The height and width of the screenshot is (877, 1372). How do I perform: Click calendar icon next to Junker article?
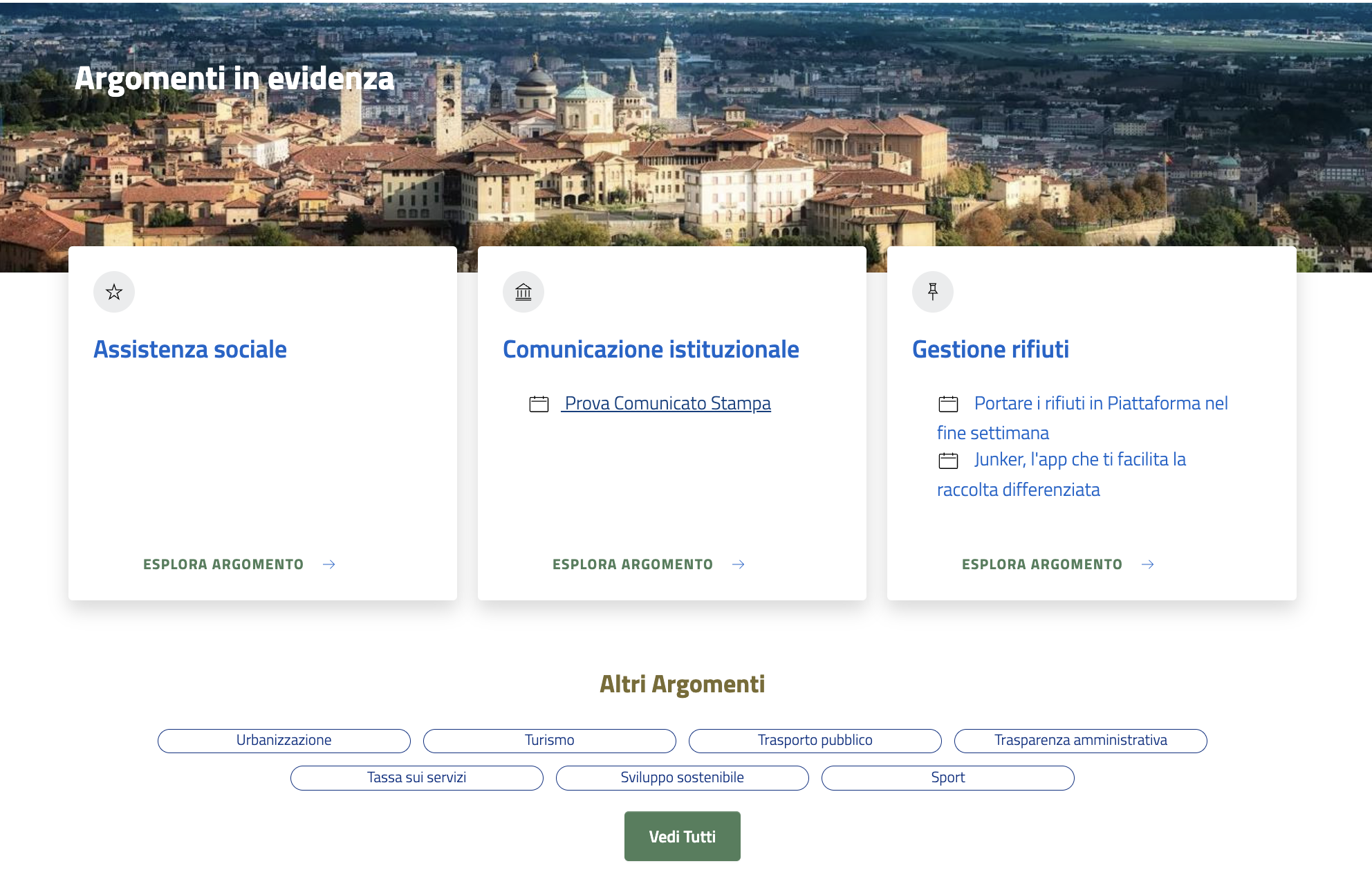[948, 461]
